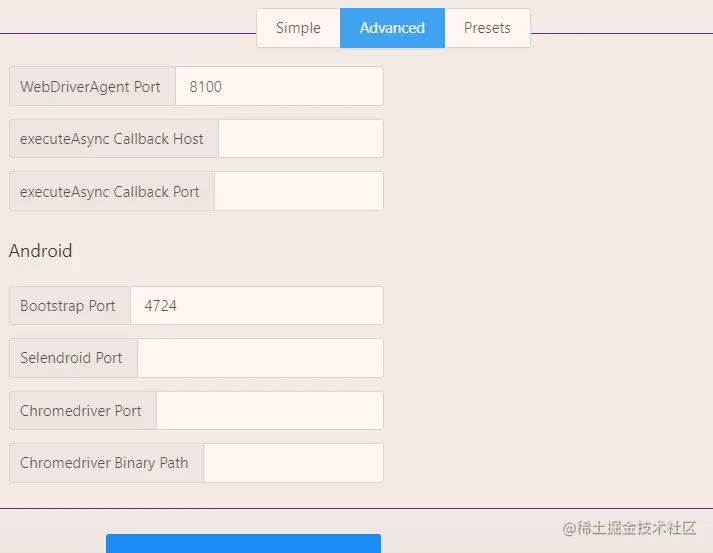
Task: Click the Chromedriver Binary Path label
Action: (x=106, y=463)
